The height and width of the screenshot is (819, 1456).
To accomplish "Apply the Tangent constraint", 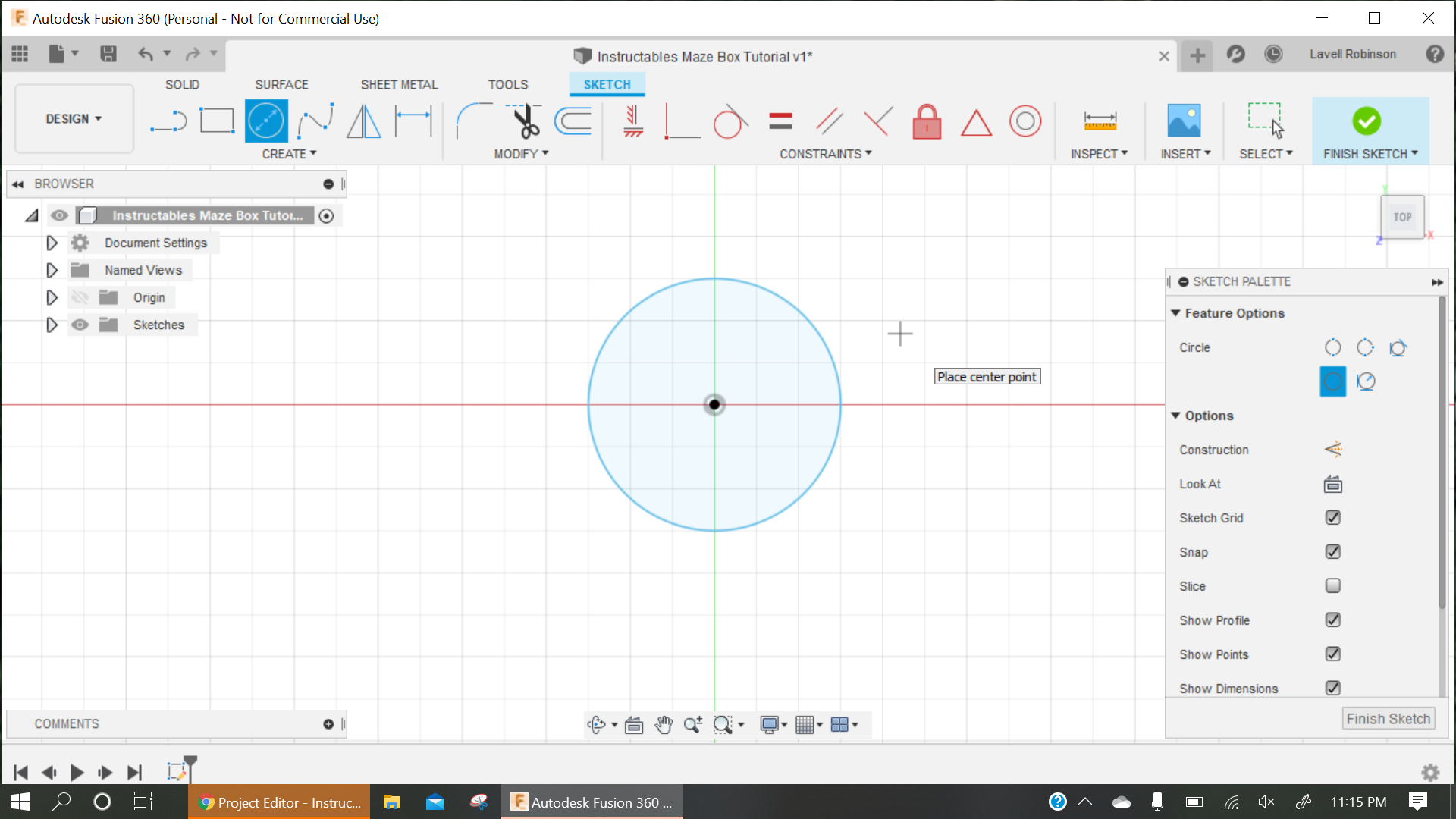I will (730, 121).
